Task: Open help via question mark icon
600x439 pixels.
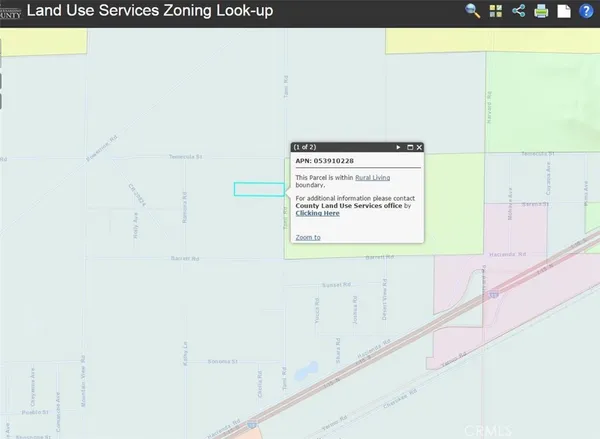Action: point(585,11)
